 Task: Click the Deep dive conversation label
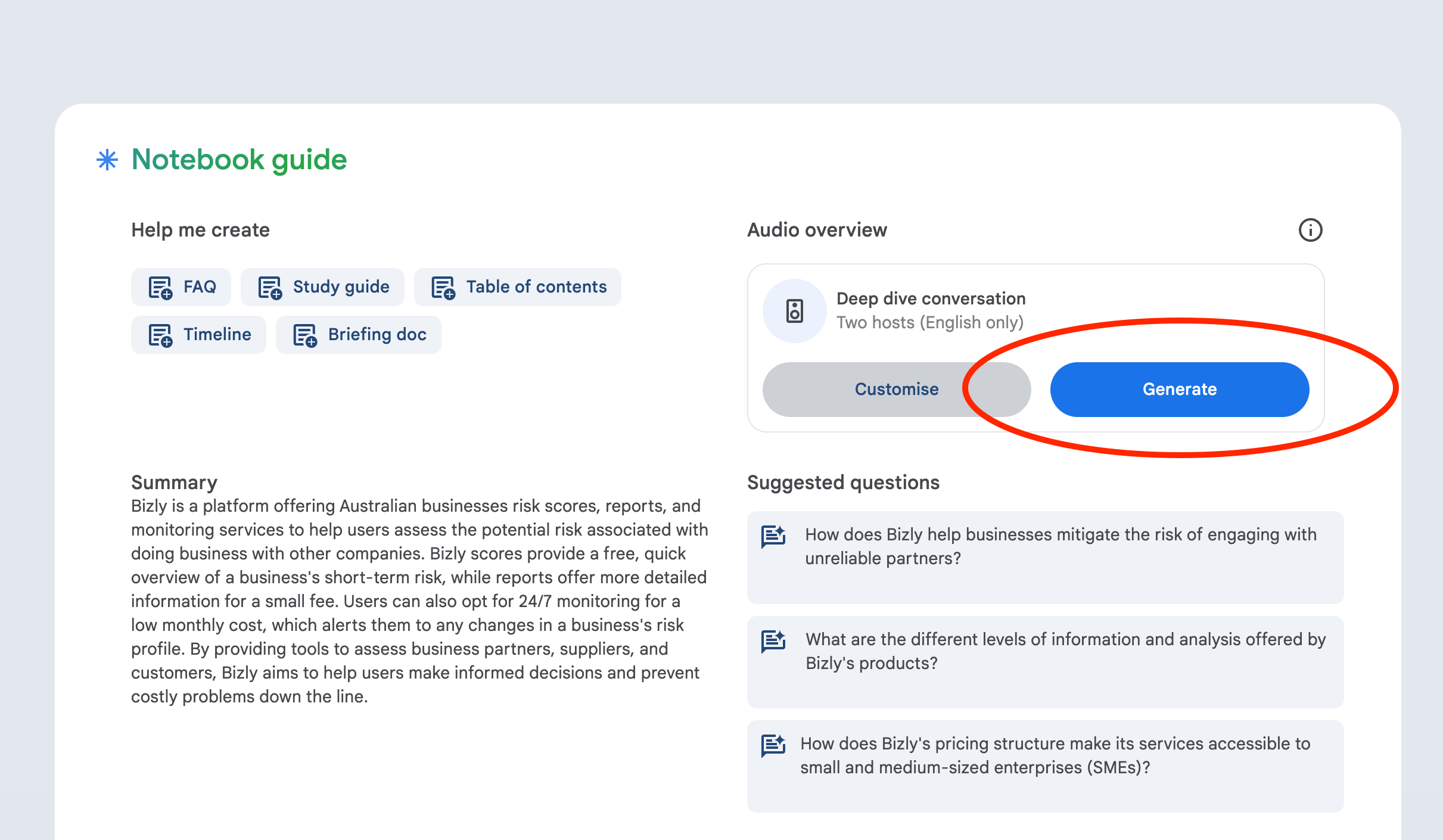pos(931,298)
